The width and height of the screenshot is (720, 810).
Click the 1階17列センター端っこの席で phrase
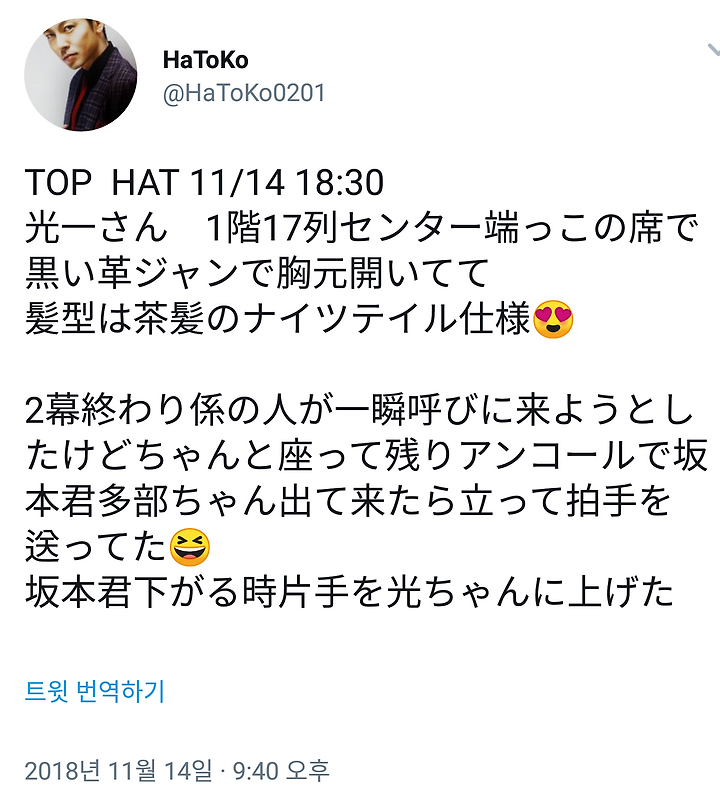[452, 228]
